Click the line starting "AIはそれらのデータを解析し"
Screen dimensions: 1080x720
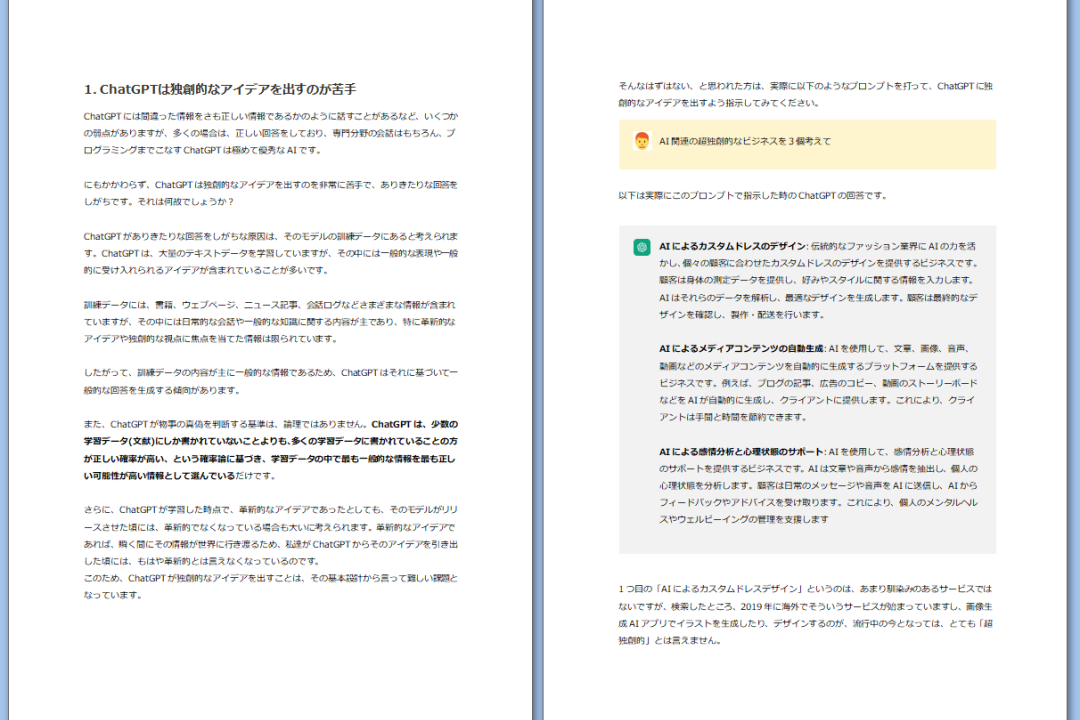[x=818, y=298]
